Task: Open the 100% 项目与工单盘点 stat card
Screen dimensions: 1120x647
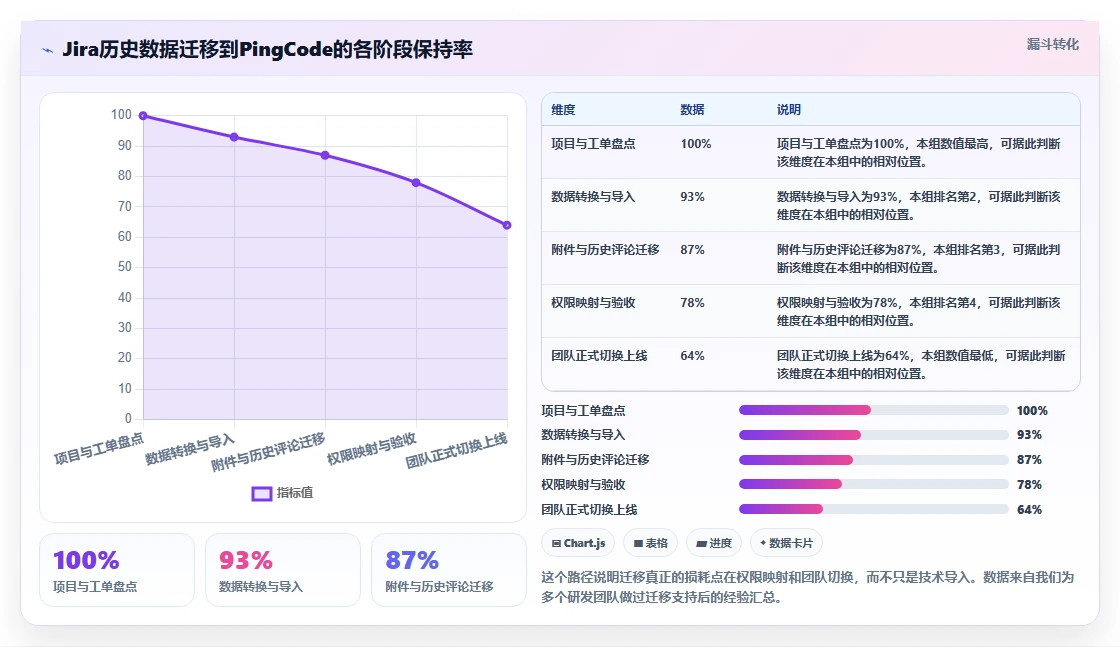Action: (x=117, y=570)
